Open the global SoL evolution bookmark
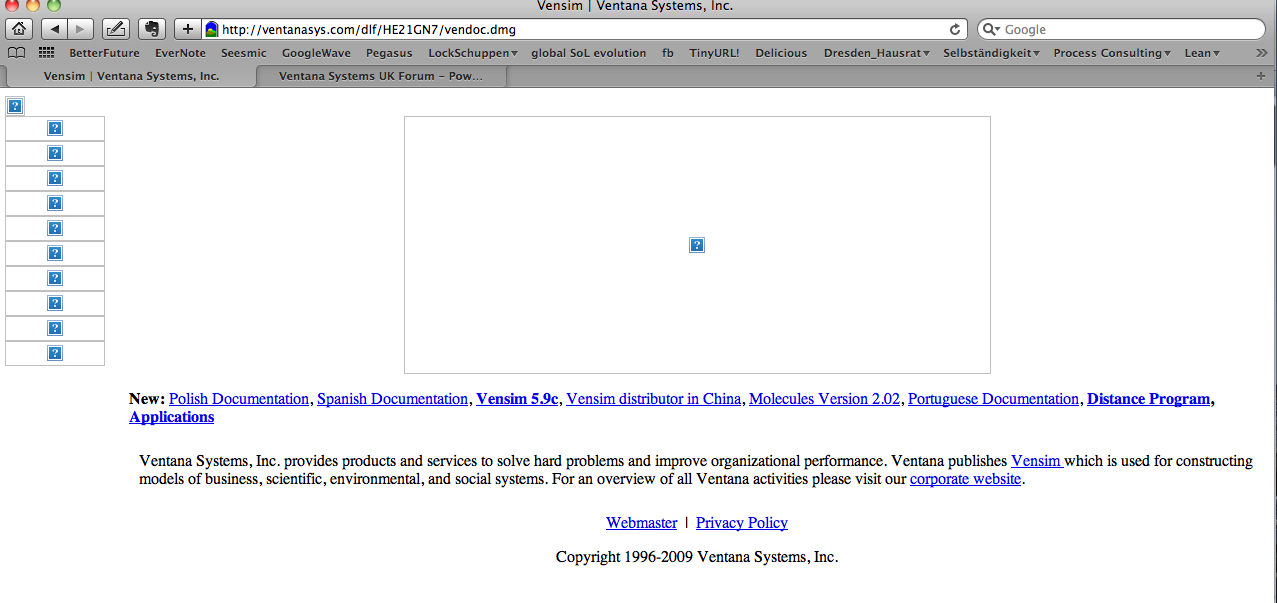 [588, 53]
